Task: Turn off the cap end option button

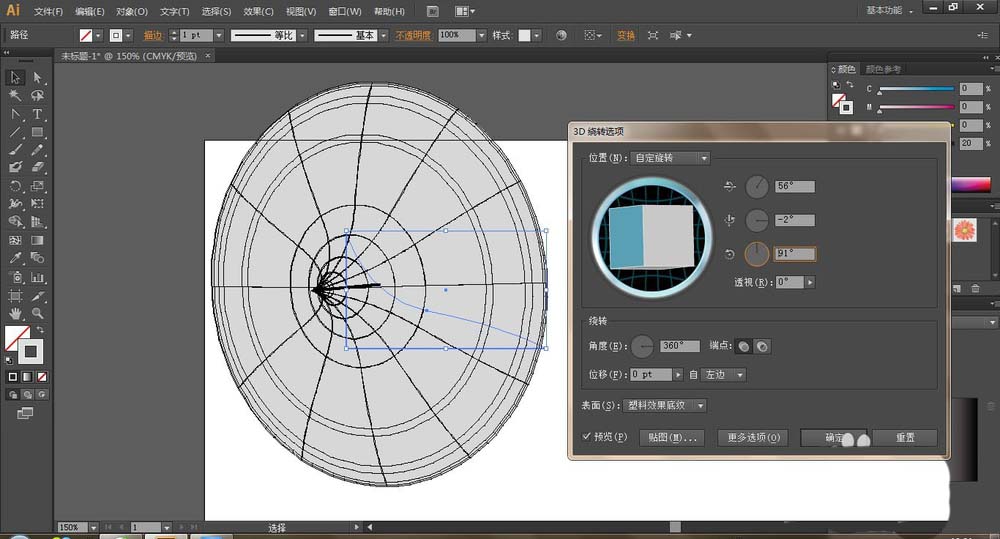Action: (762, 346)
